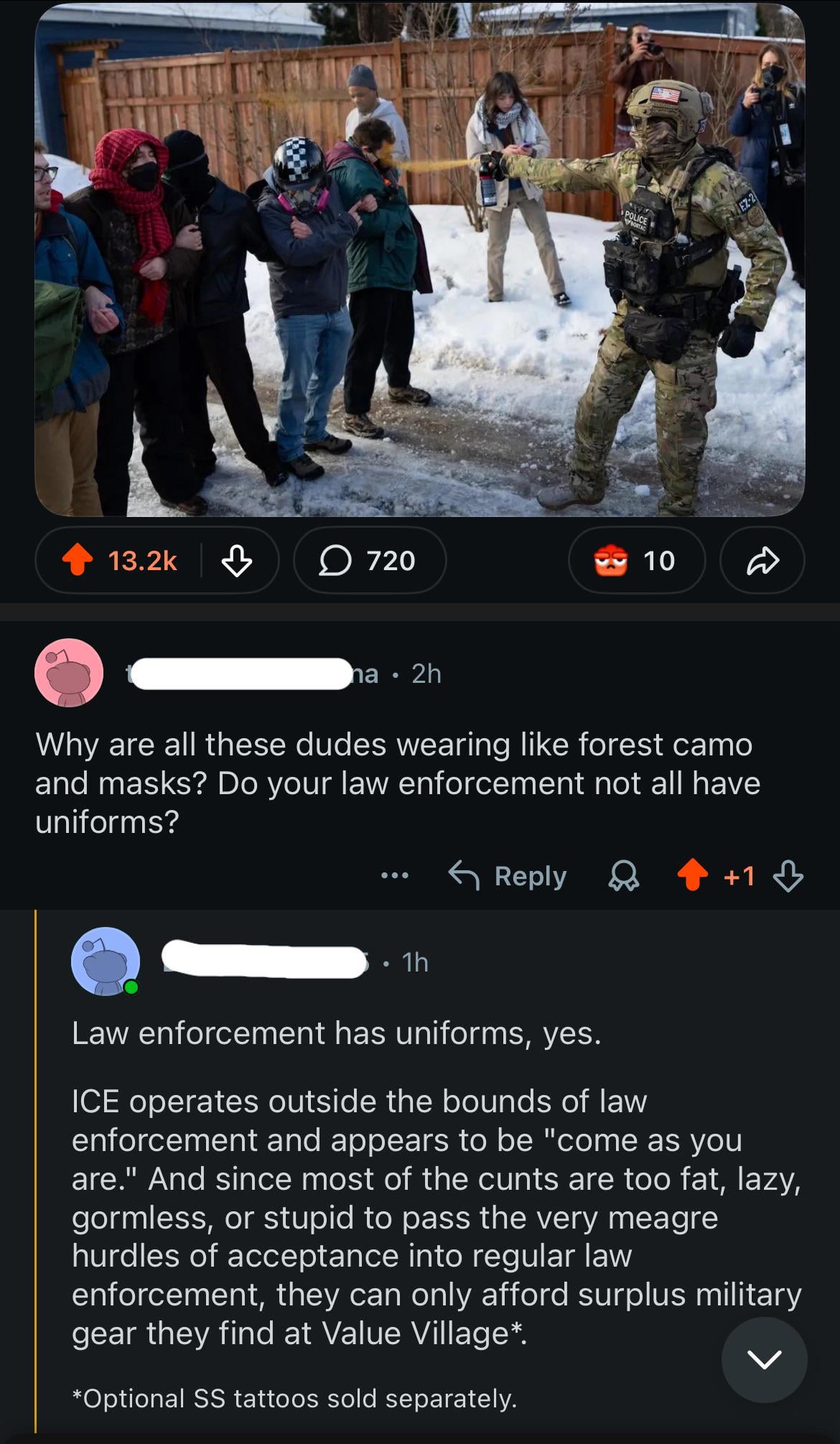Screen dimensions: 840x1444
Task: Tap the reply starting 'Law enforcement has uniforms'
Action: coord(336,1033)
